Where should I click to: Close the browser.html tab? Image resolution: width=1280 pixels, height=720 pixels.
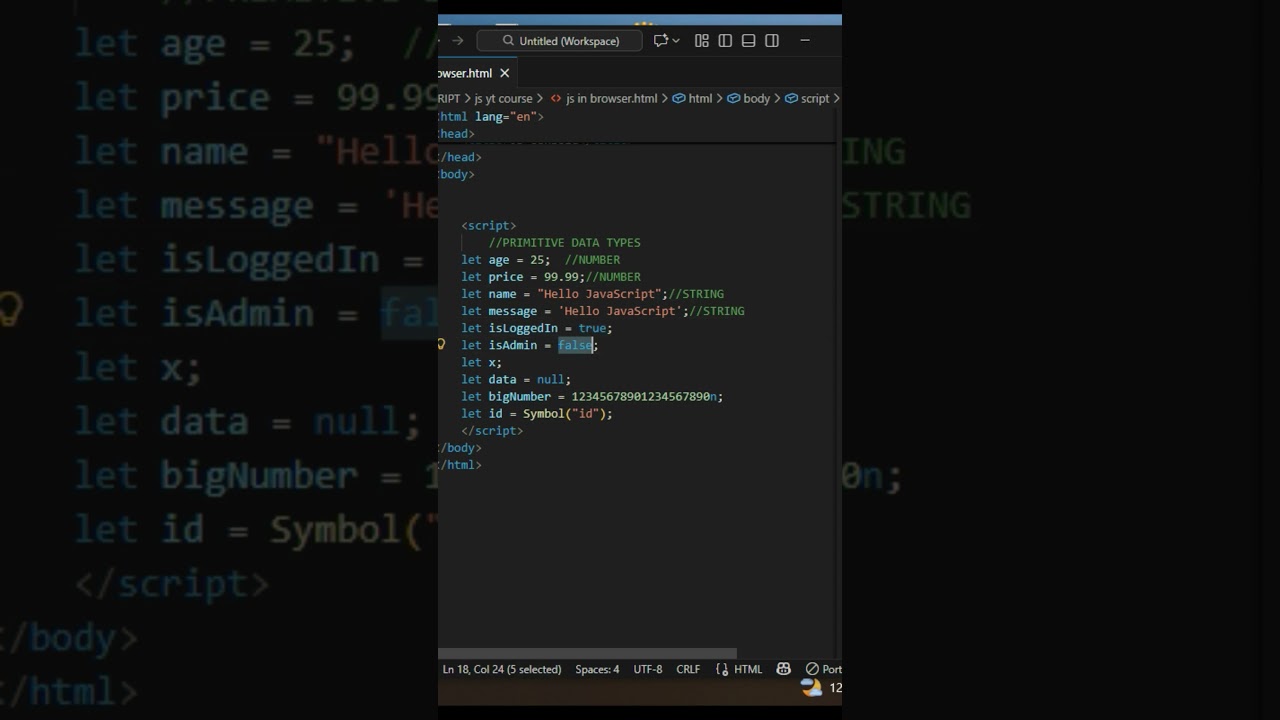(505, 73)
